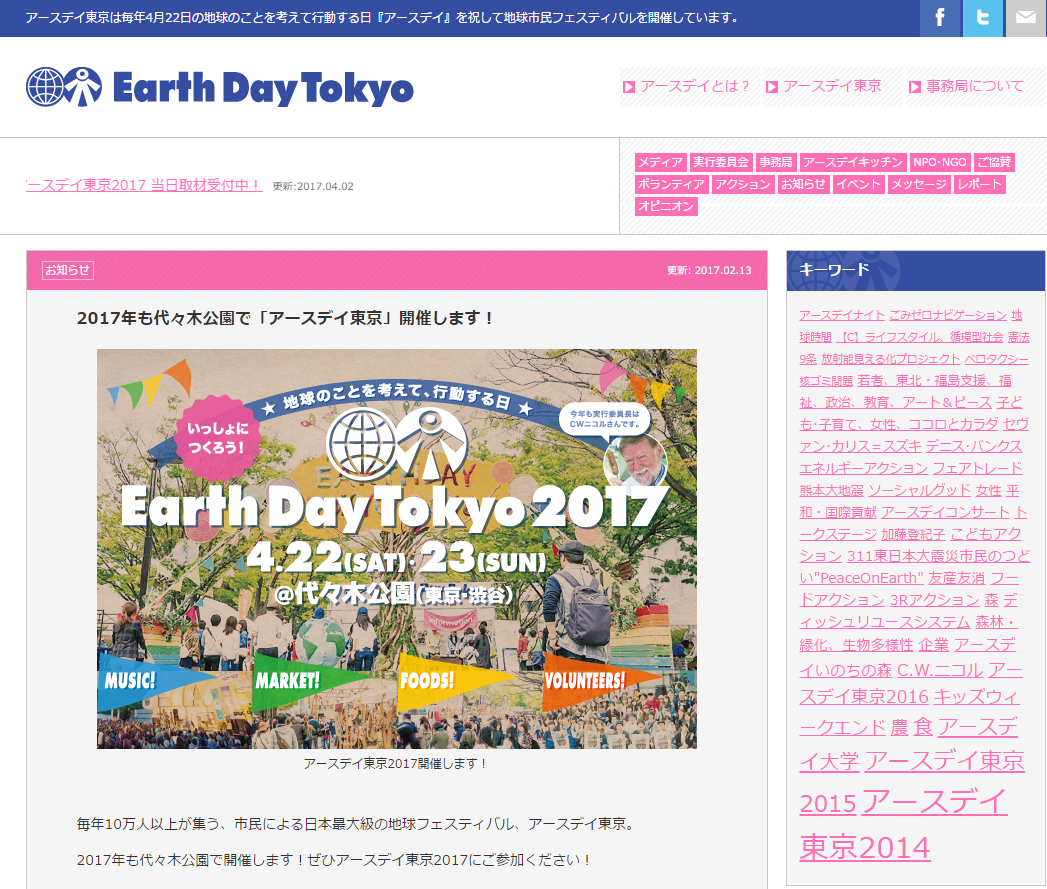Click keyword デニス·バンクス
The height and width of the screenshot is (889, 1047).
(974, 446)
